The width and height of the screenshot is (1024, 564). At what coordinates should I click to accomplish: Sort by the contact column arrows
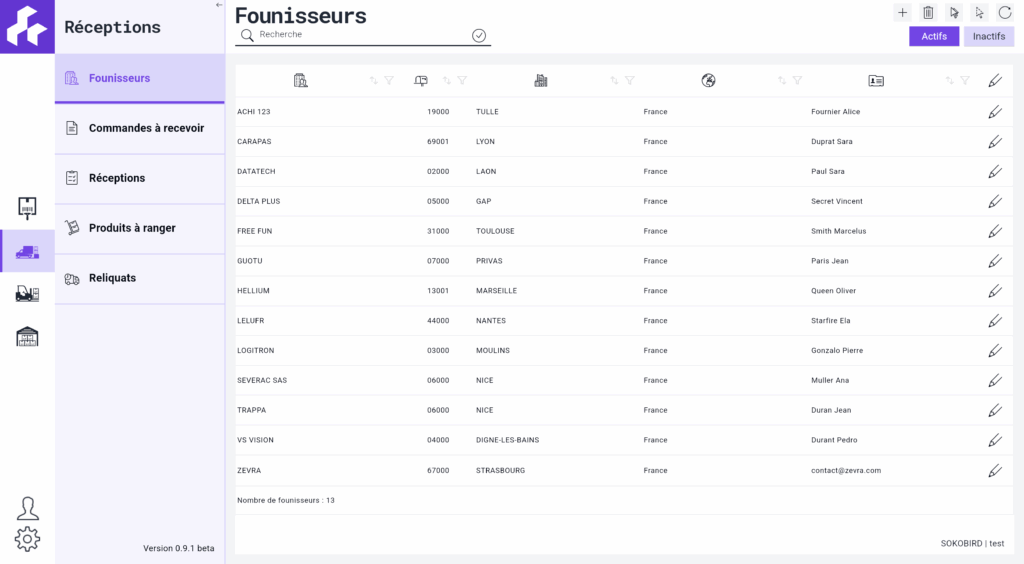[x=950, y=80]
